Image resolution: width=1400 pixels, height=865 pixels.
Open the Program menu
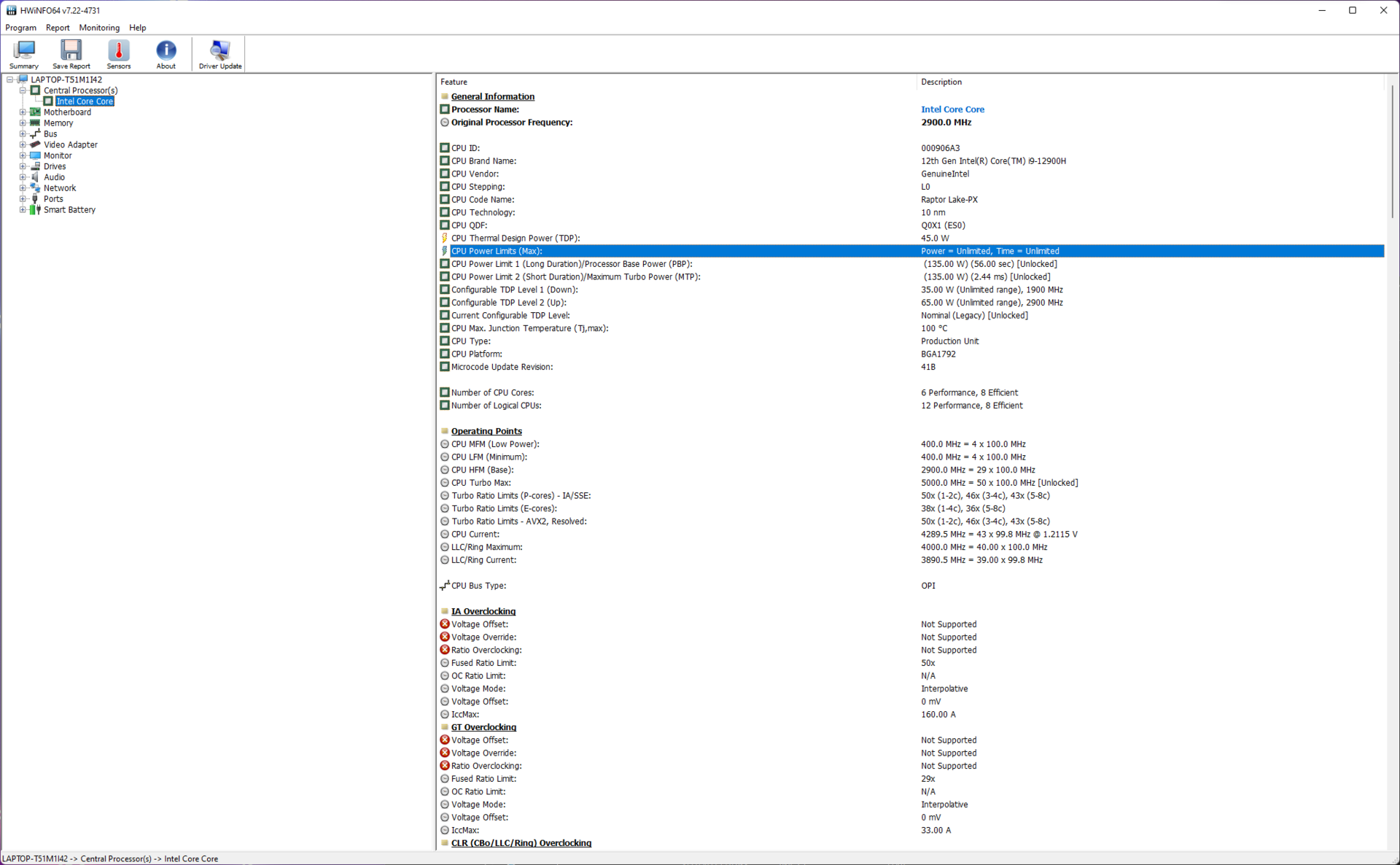(20, 28)
